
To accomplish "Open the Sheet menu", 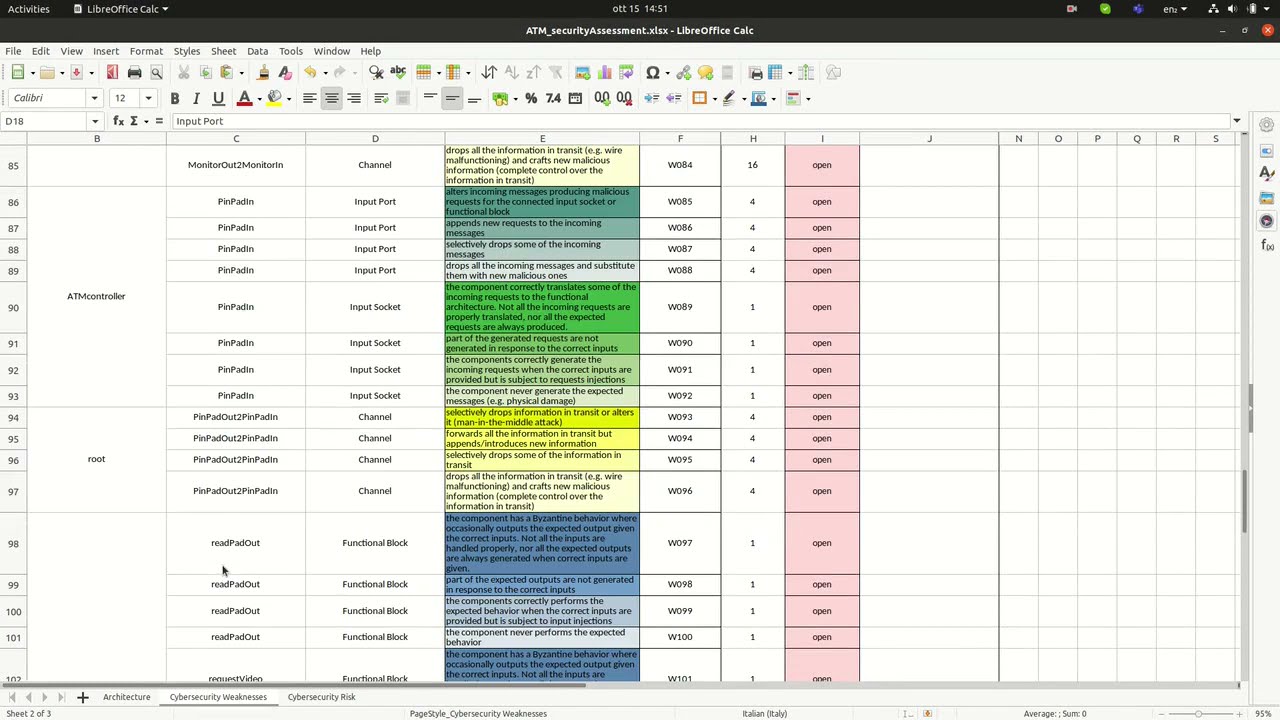I will click(223, 51).
